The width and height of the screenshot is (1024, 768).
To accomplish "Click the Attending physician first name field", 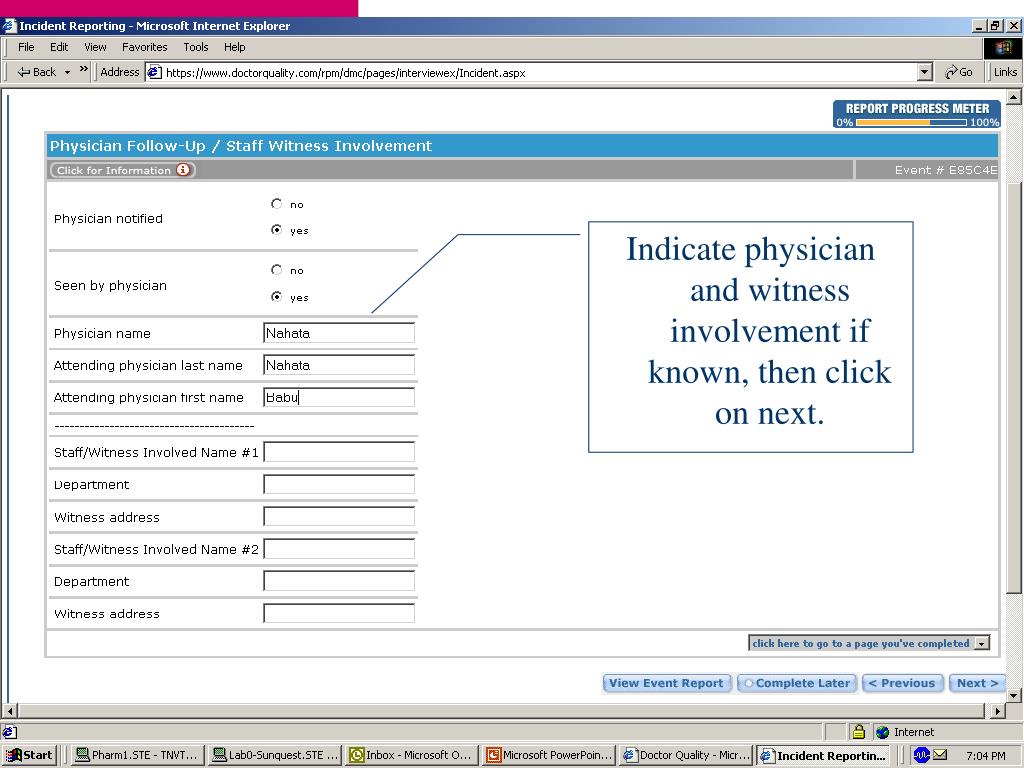I will coord(339,397).
